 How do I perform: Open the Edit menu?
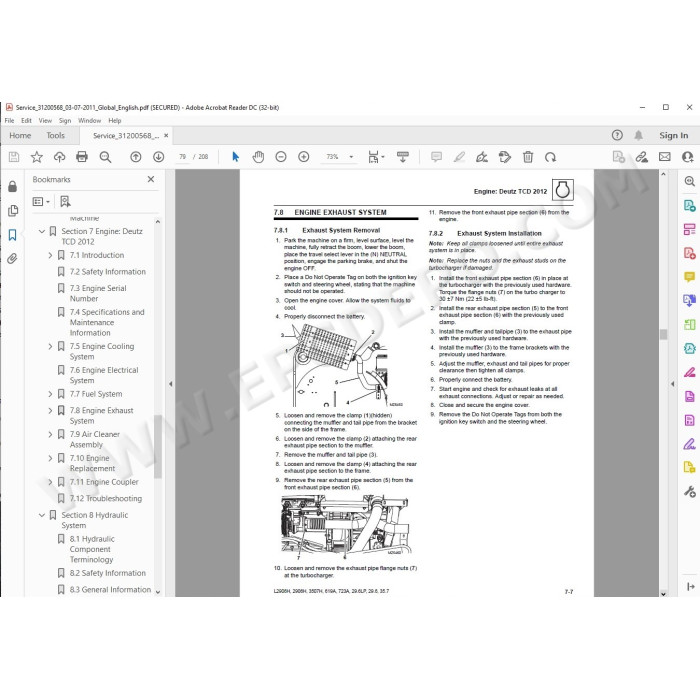coord(26,121)
